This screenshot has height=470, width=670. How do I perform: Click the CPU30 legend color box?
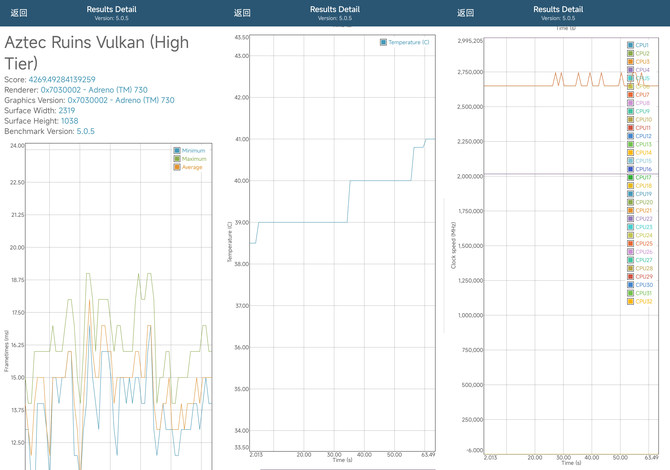click(631, 285)
